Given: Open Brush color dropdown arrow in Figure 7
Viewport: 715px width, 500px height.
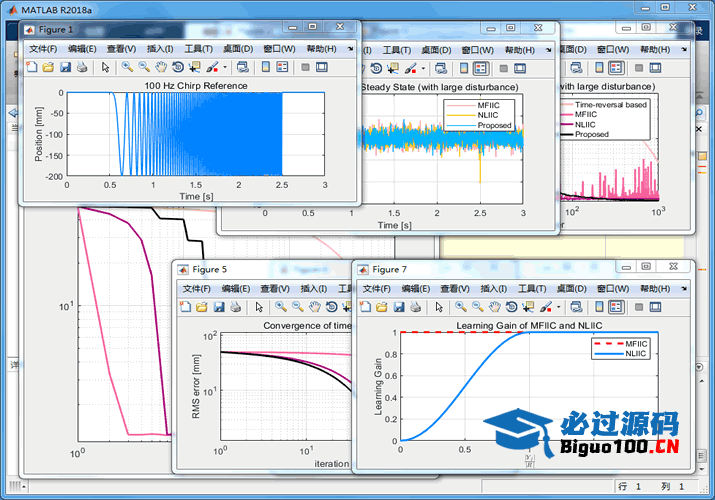Looking at the screenshot, I should point(559,307).
